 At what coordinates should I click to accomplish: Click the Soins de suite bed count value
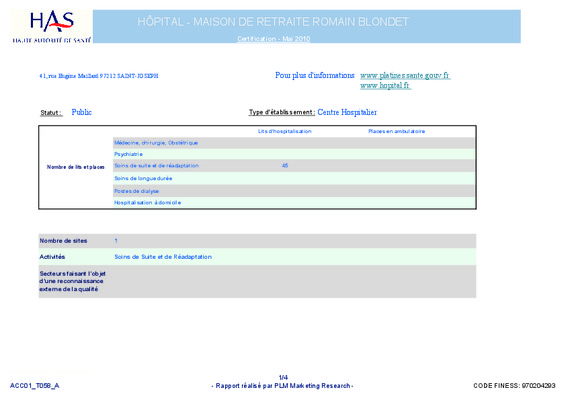[x=285, y=166]
